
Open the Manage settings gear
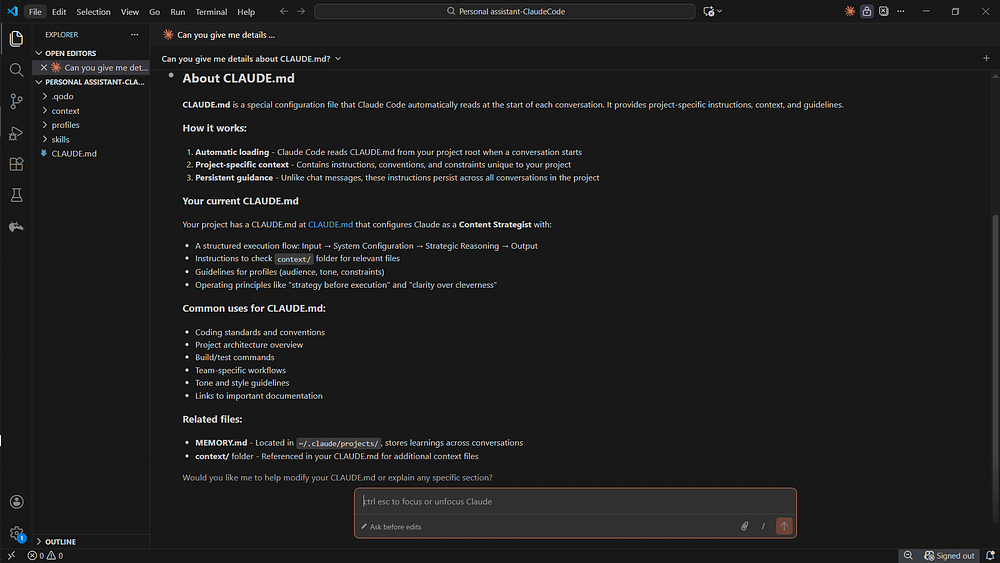point(17,533)
